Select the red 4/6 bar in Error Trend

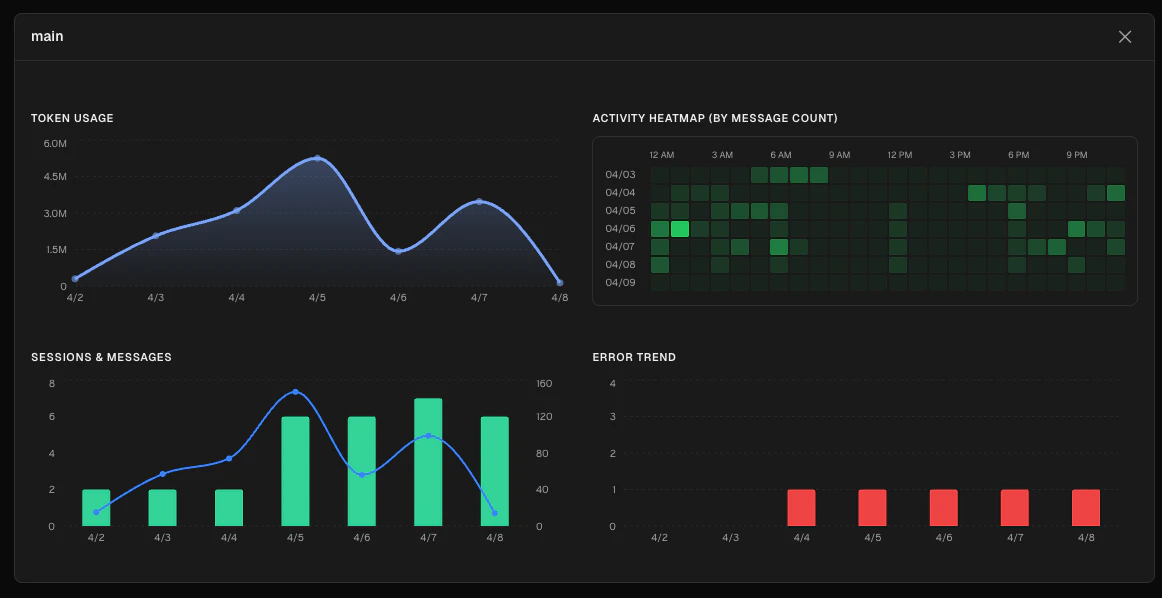[943, 508]
